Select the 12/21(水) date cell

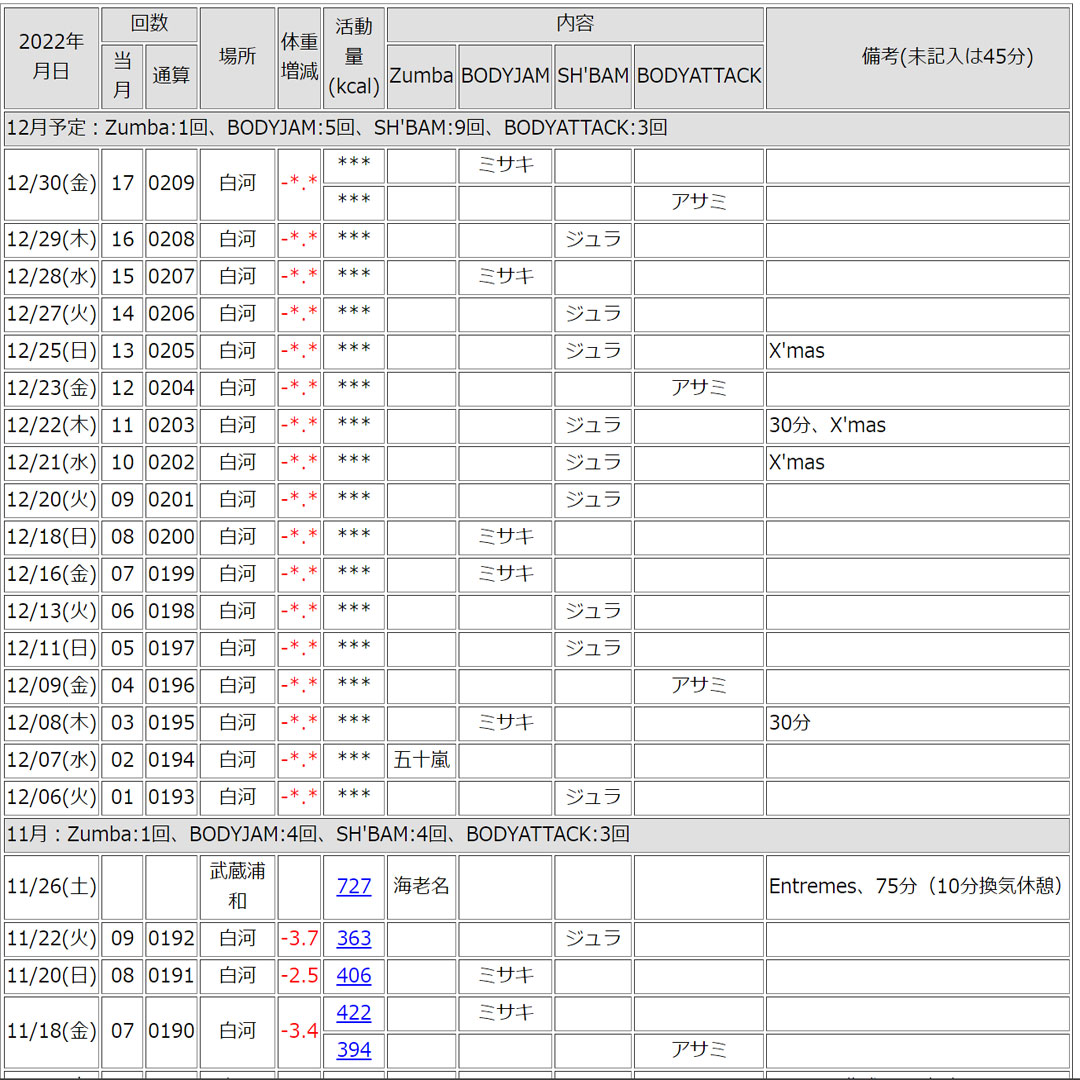[x=52, y=463]
